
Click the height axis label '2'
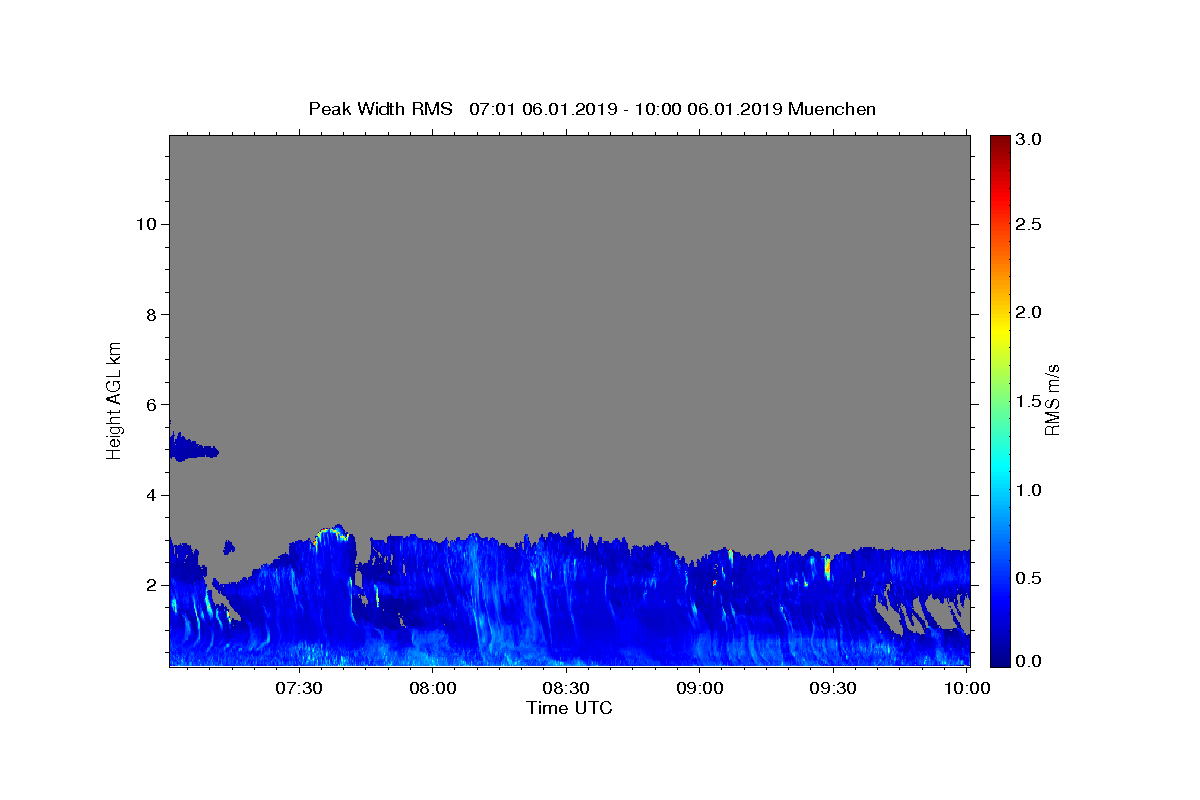(150, 585)
